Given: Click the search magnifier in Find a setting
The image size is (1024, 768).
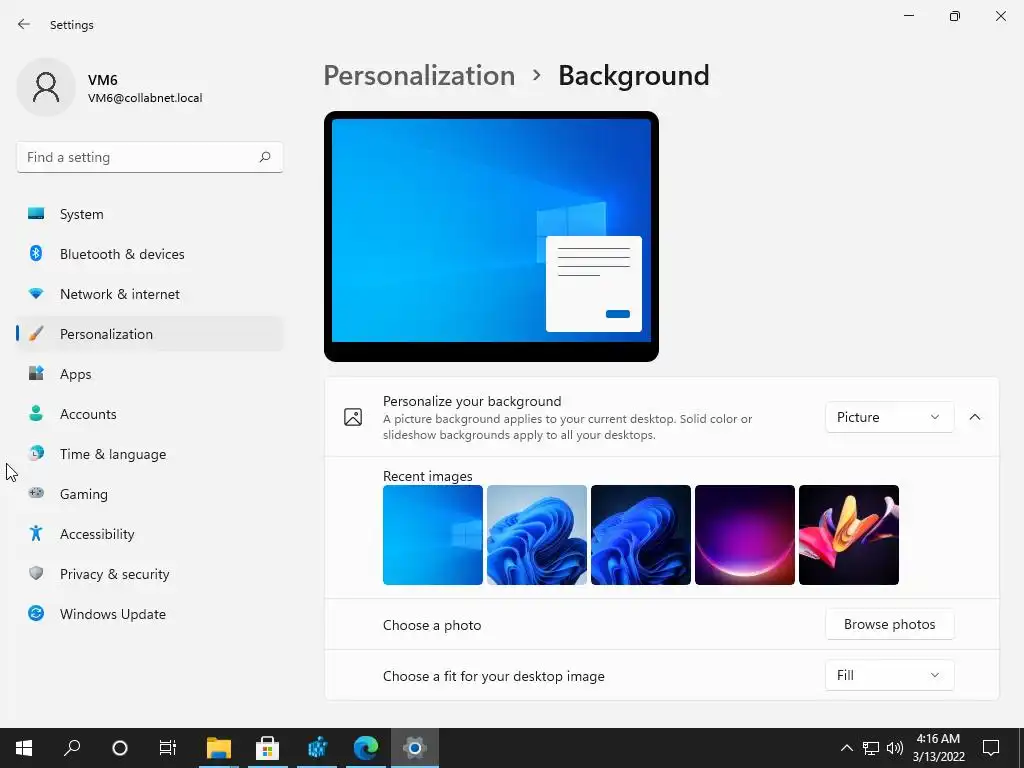Looking at the screenshot, I should click(264, 157).
